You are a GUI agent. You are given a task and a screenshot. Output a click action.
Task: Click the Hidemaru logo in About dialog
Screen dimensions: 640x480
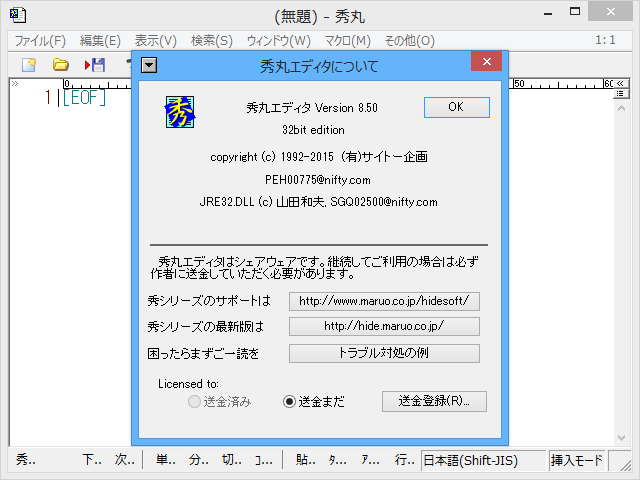pos(180,112)
